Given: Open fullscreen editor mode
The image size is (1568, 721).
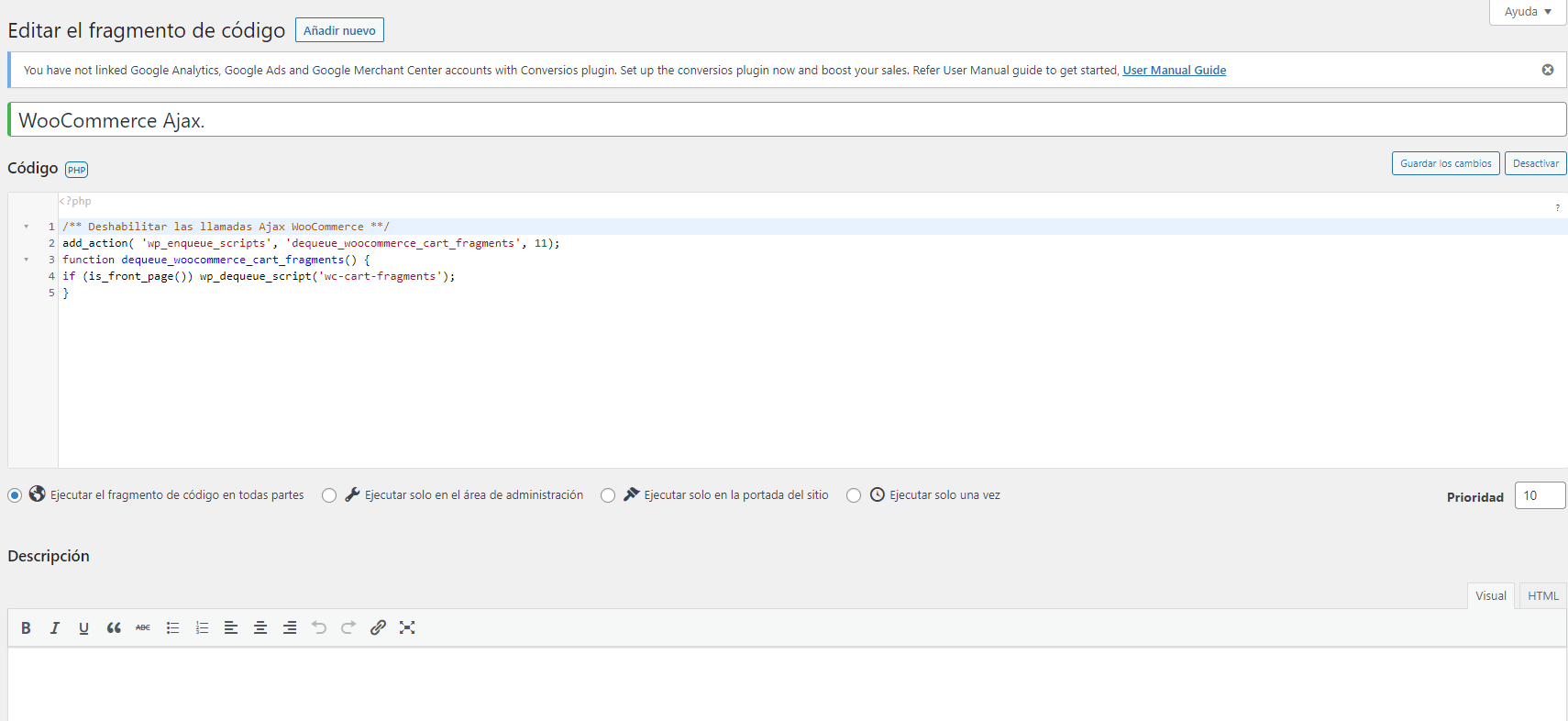Looking at the screenshot, I should [x=407, y=628].
